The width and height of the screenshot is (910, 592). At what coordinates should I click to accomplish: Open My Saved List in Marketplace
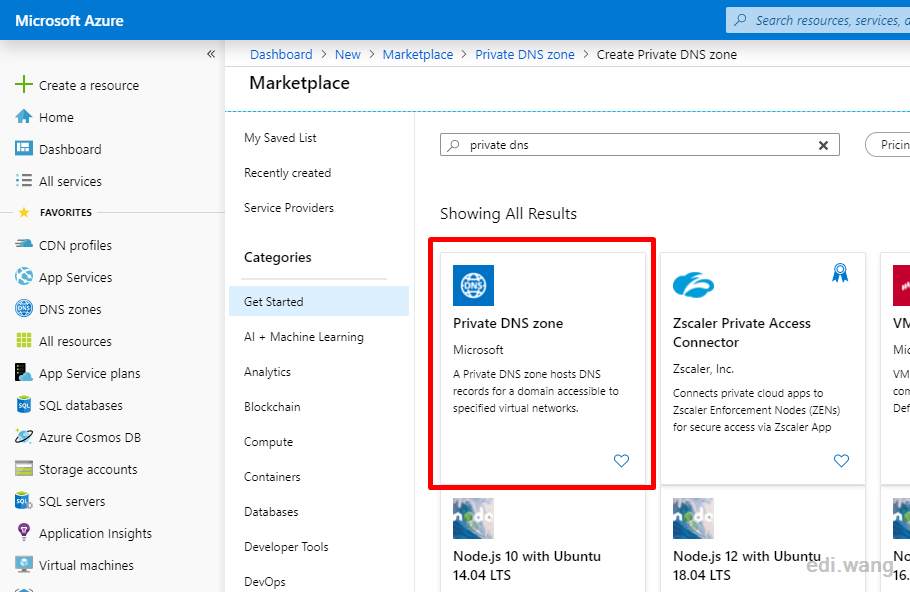coord(280,138)
